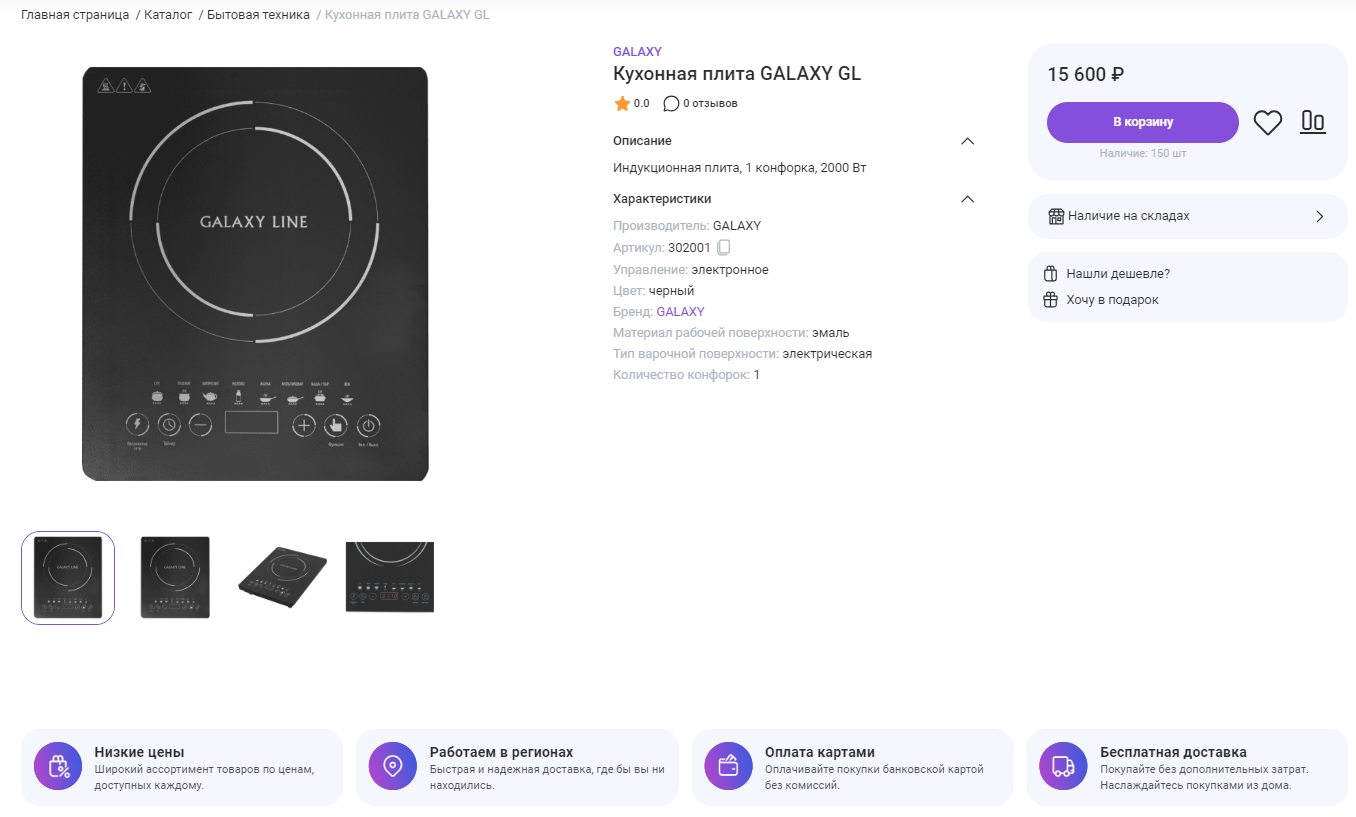Click the Работаем в регионах location pin icon
1356x817 pixels.
(393, 767)
